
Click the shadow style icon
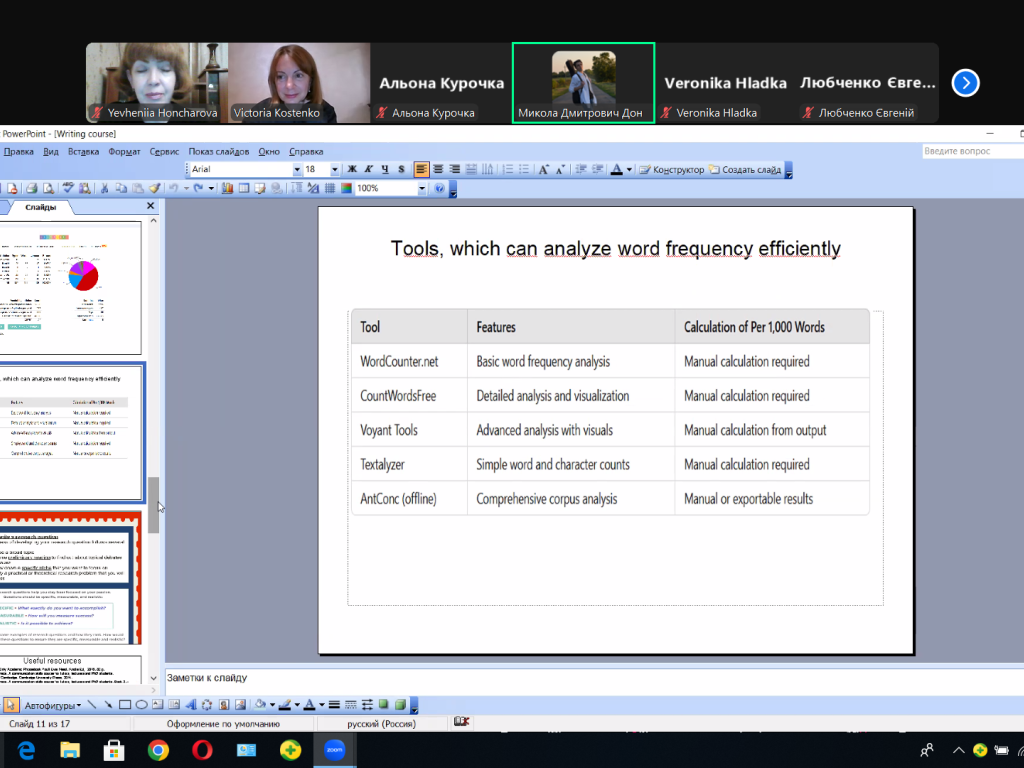point(383,705)
